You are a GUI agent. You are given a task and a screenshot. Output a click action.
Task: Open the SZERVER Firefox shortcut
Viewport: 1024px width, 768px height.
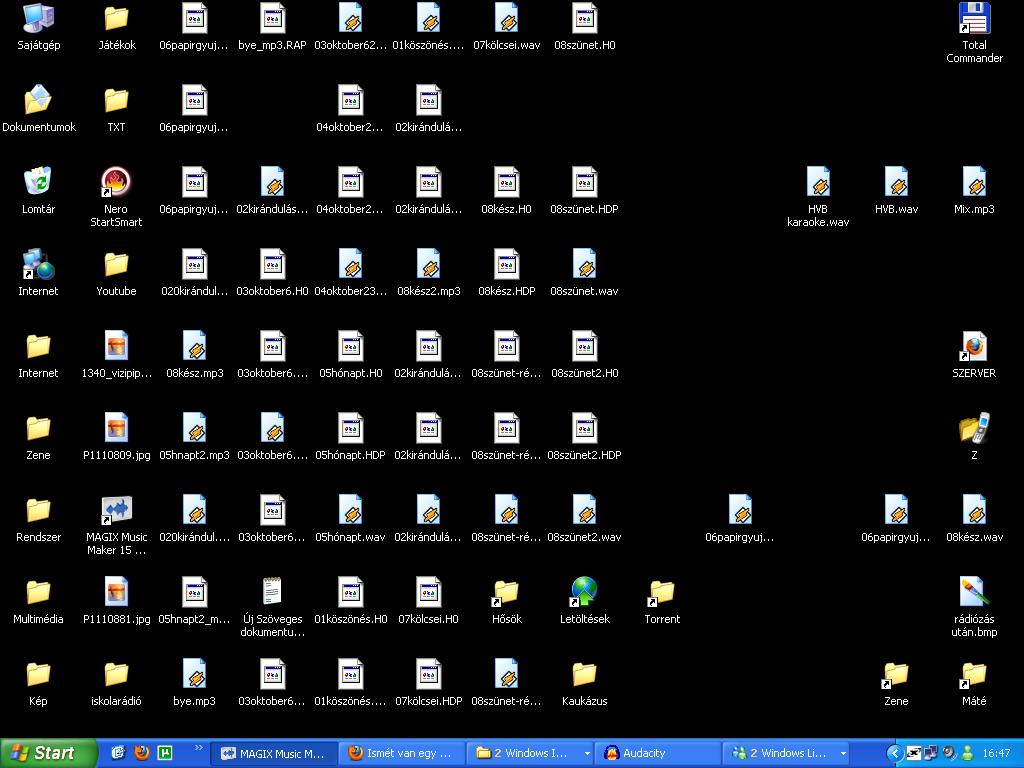pyautogui.click(x=974, y=347)
